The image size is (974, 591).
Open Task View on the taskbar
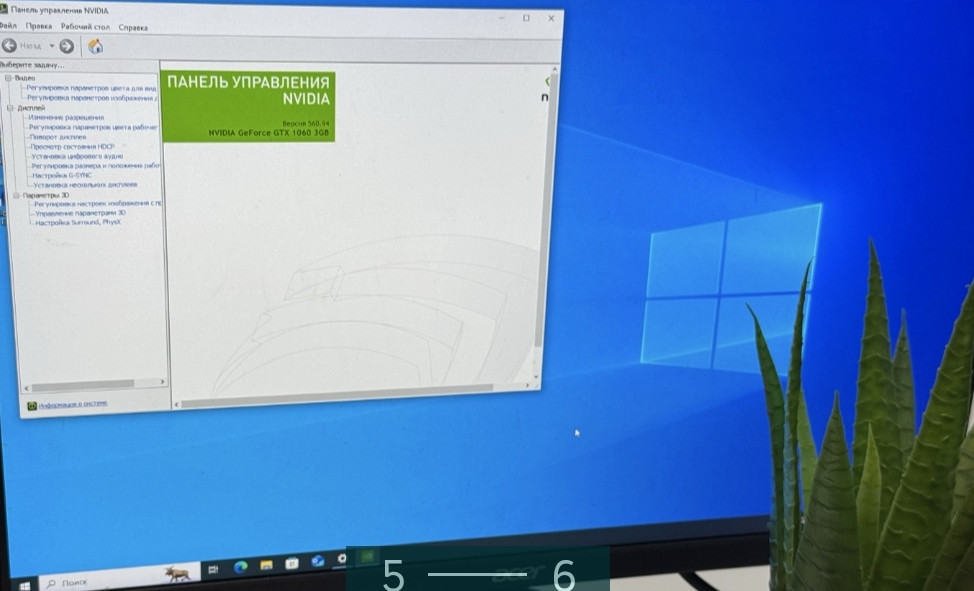pos(213,569)
